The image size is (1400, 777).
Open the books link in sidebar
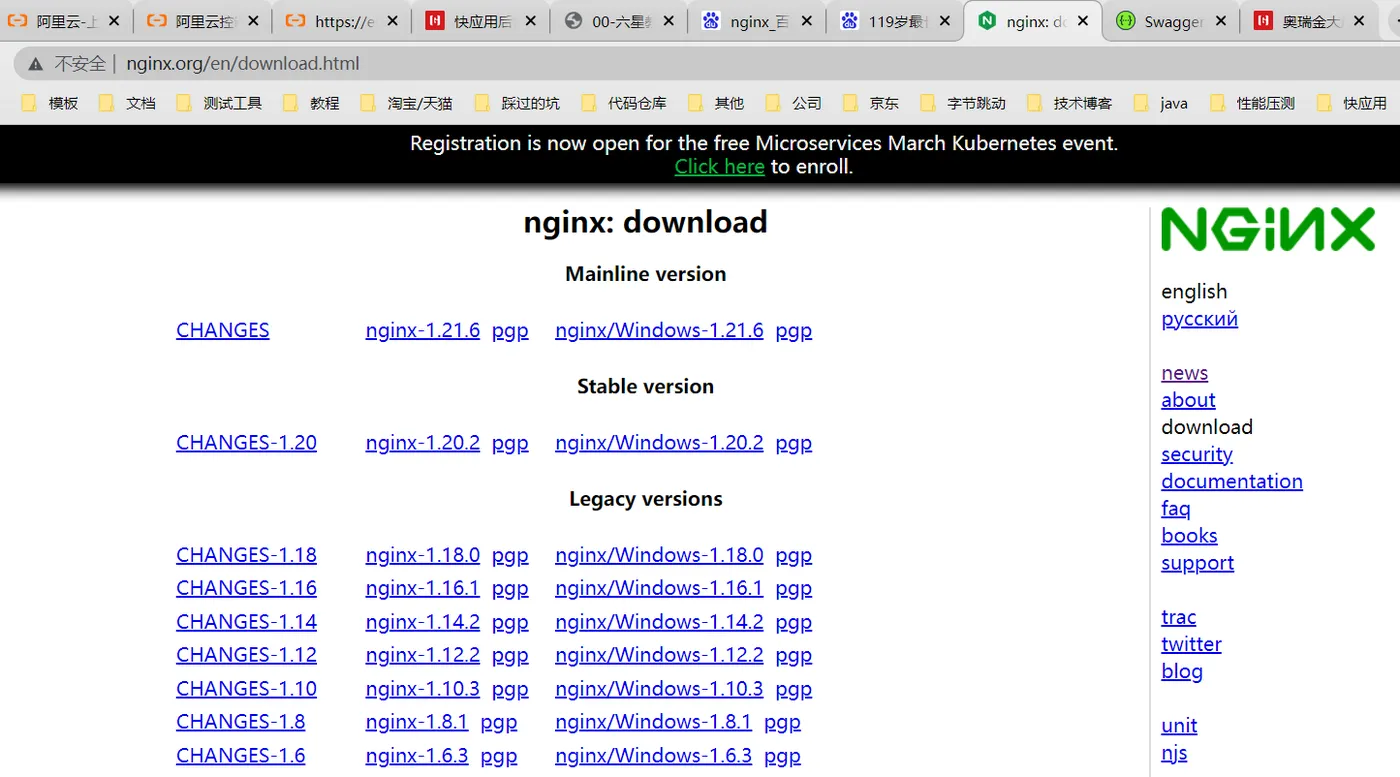[x=1189, y=535]
